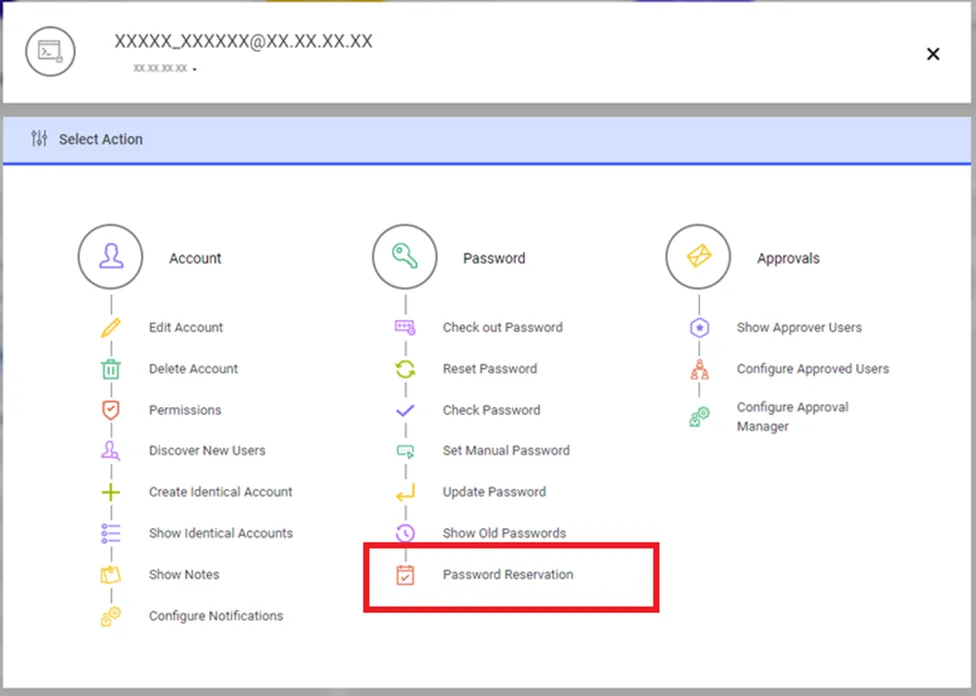Image resolution: width=976 pixels, height=696 pixels.
Task: Open Show Approver Users
Action: [799, 327]
